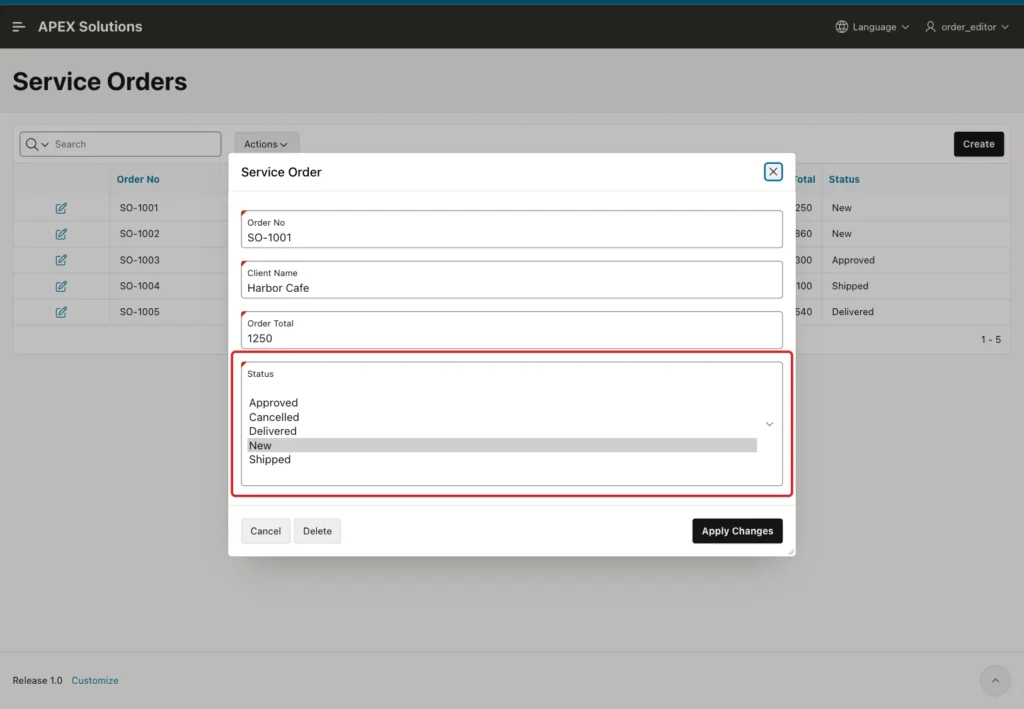1024x709 pixels.
Task: Open the order_editor user menu
Action: tap(967, 27)
